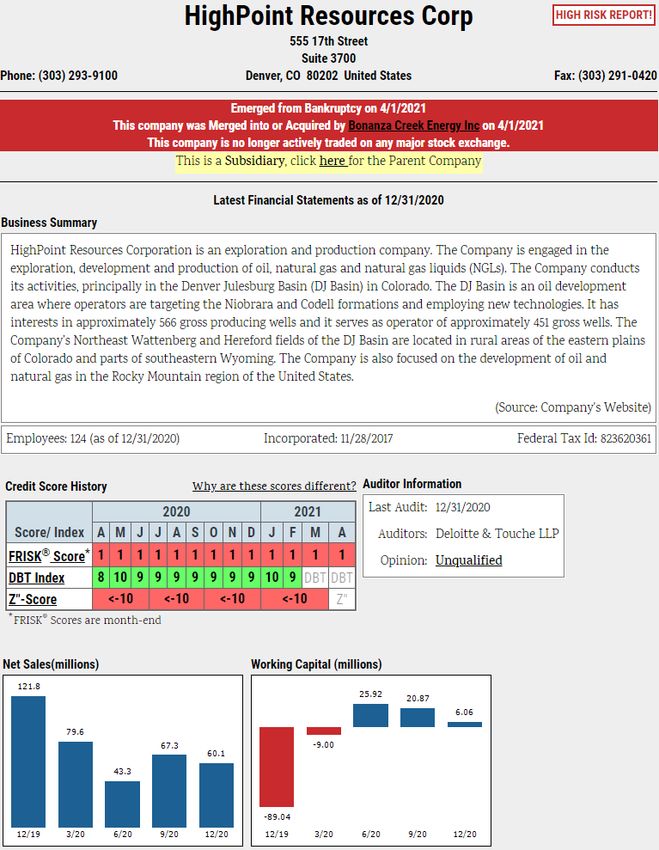Open 'Why are these scores different?' link

pos(274,486)
